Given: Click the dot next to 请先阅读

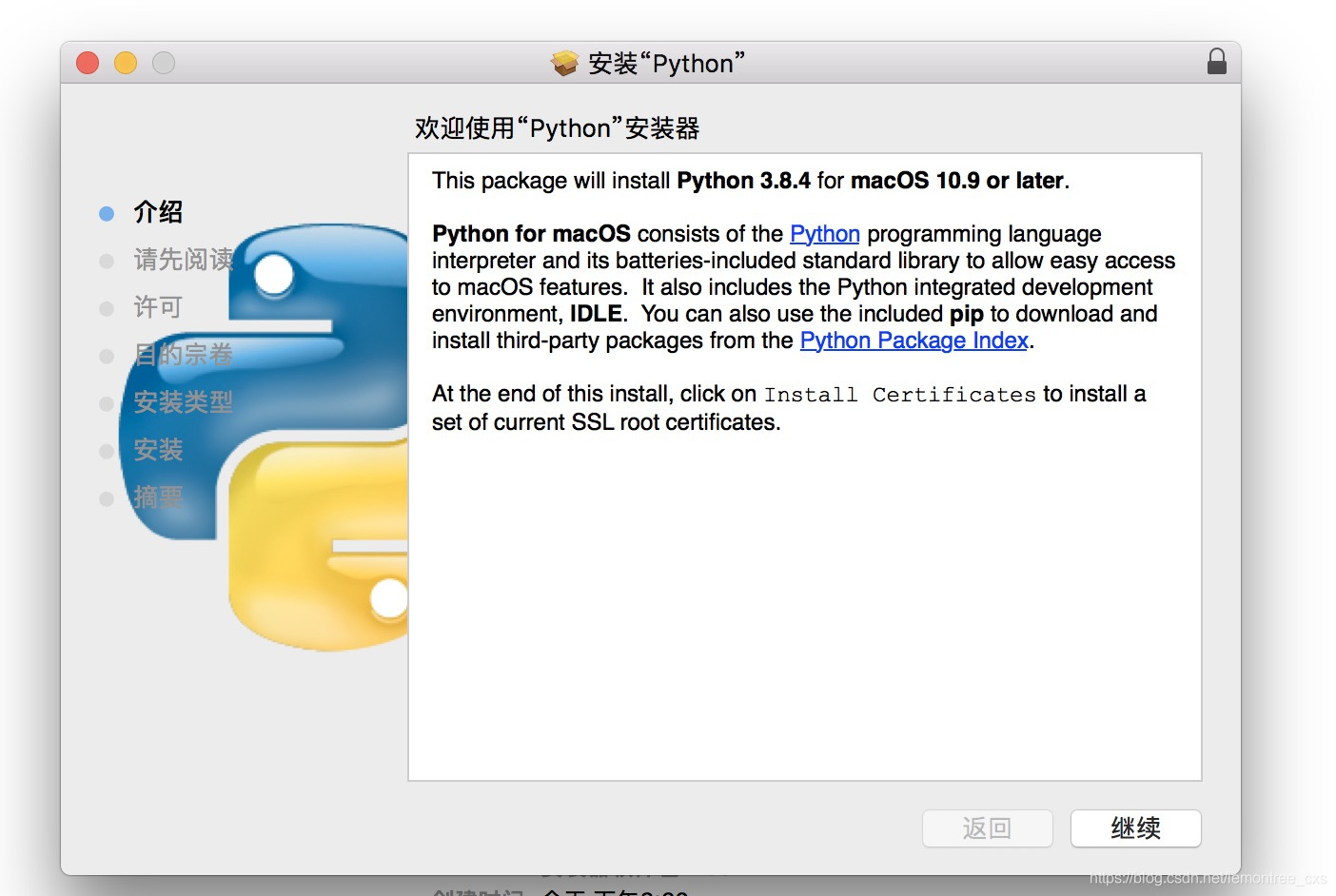Looking at the screenshot, I should click(106, 261).
